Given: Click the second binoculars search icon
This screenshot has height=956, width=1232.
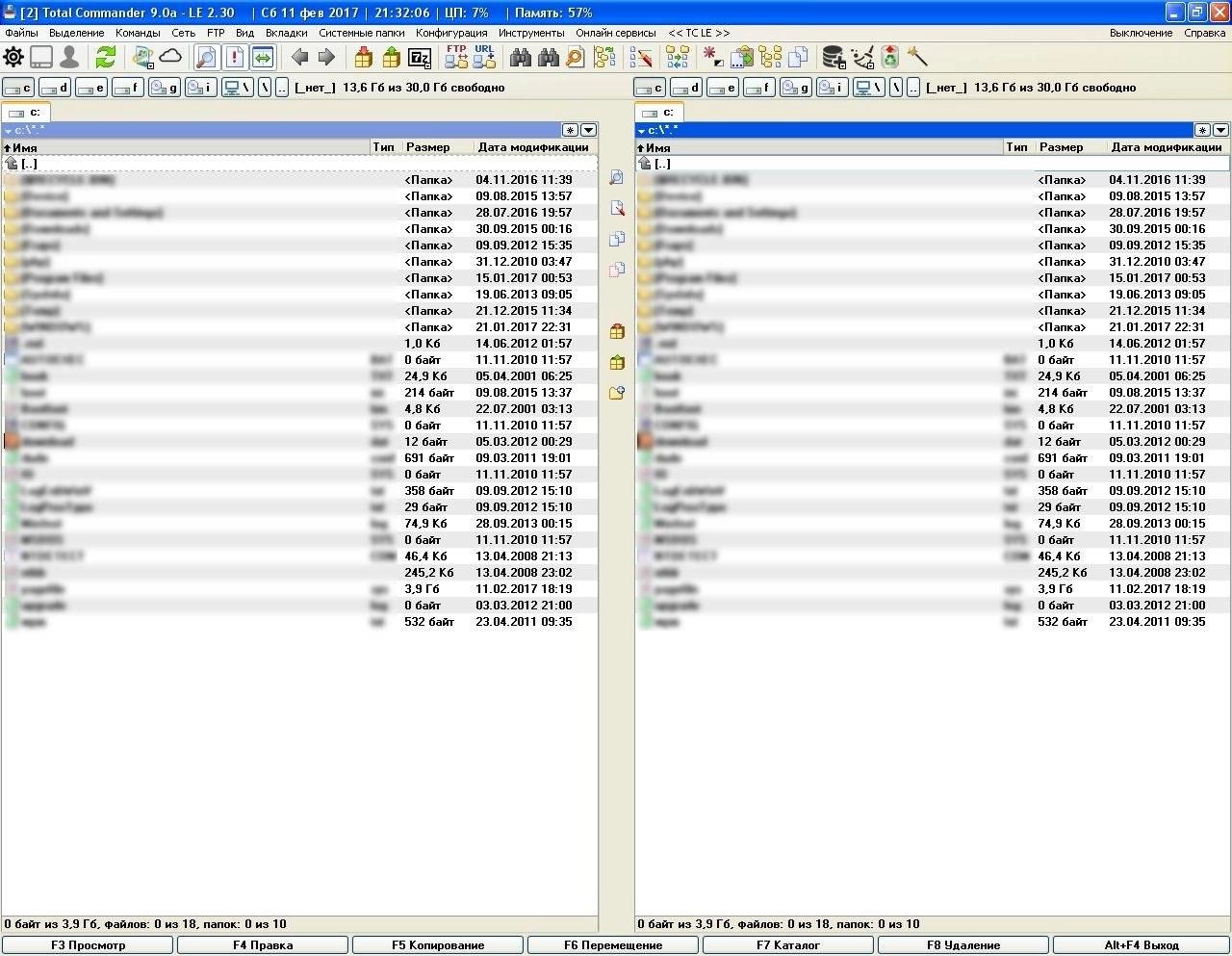Looking at the screenshot, I should [x=549, y=57].
